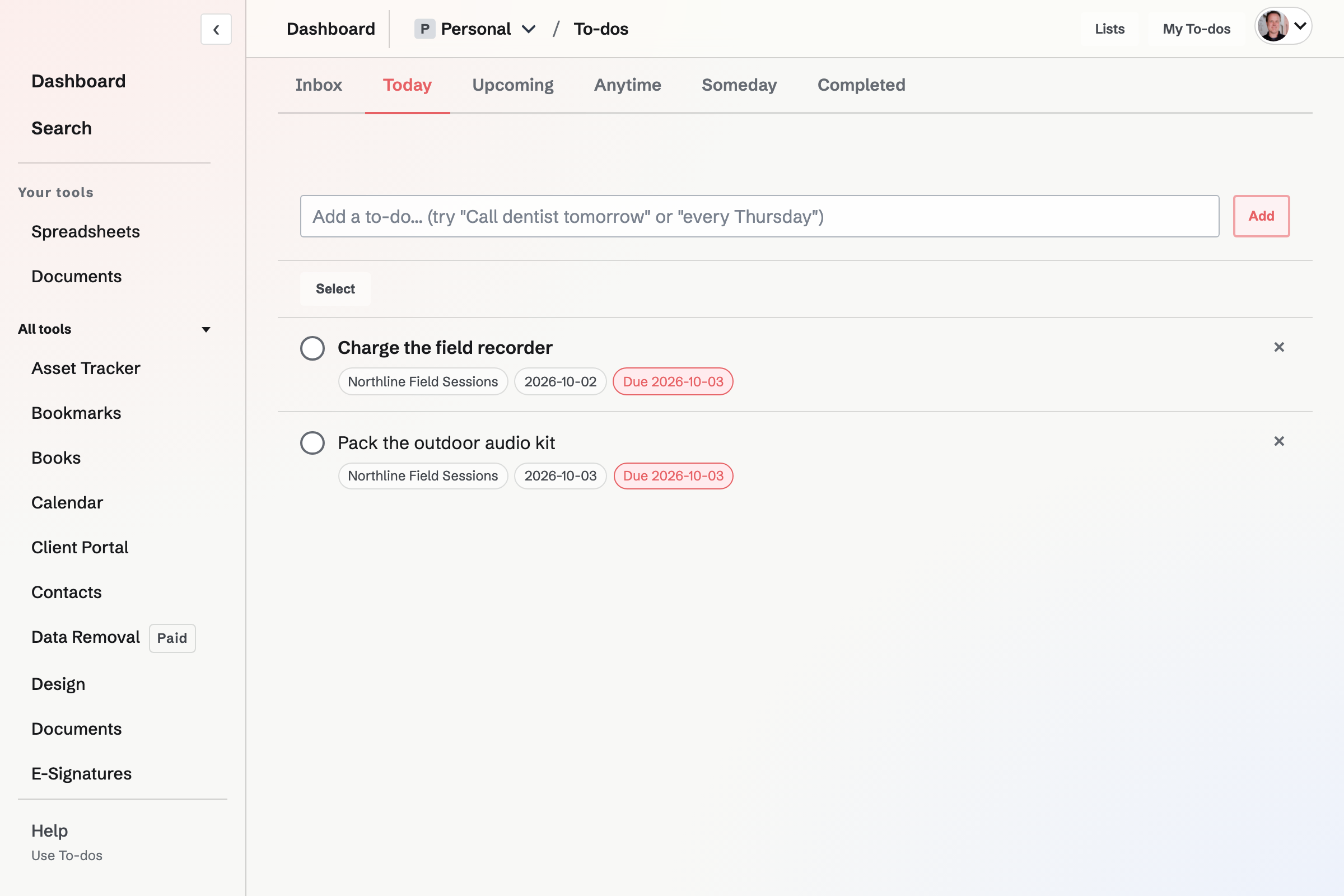Open E-Signatures tool
The width and height of the screenshot is (1344, 896).
82,774
